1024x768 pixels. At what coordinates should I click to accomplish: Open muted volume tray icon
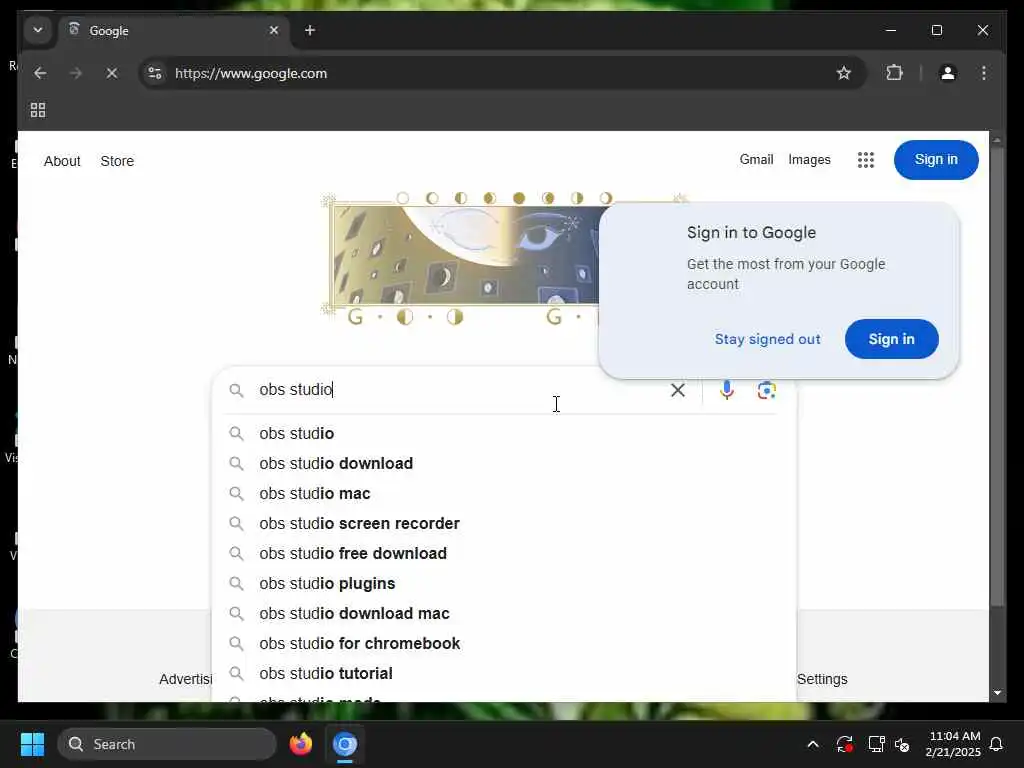903,744
